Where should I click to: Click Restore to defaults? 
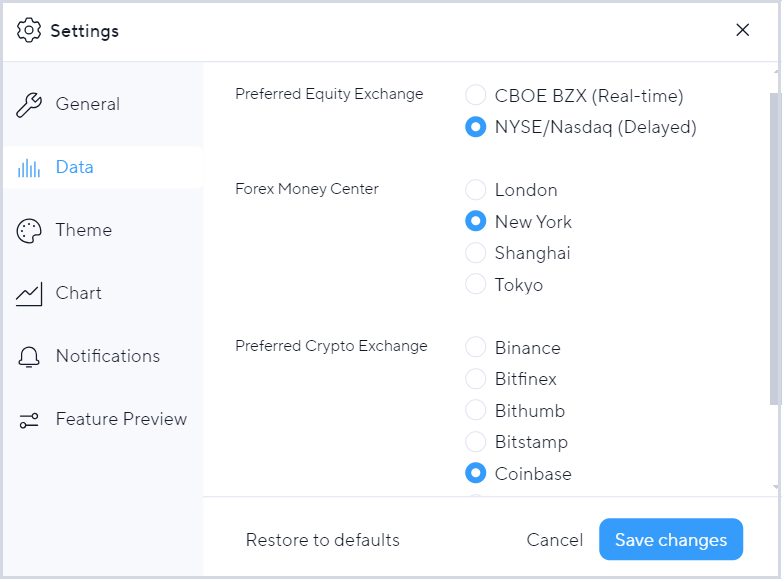(322, 540)
